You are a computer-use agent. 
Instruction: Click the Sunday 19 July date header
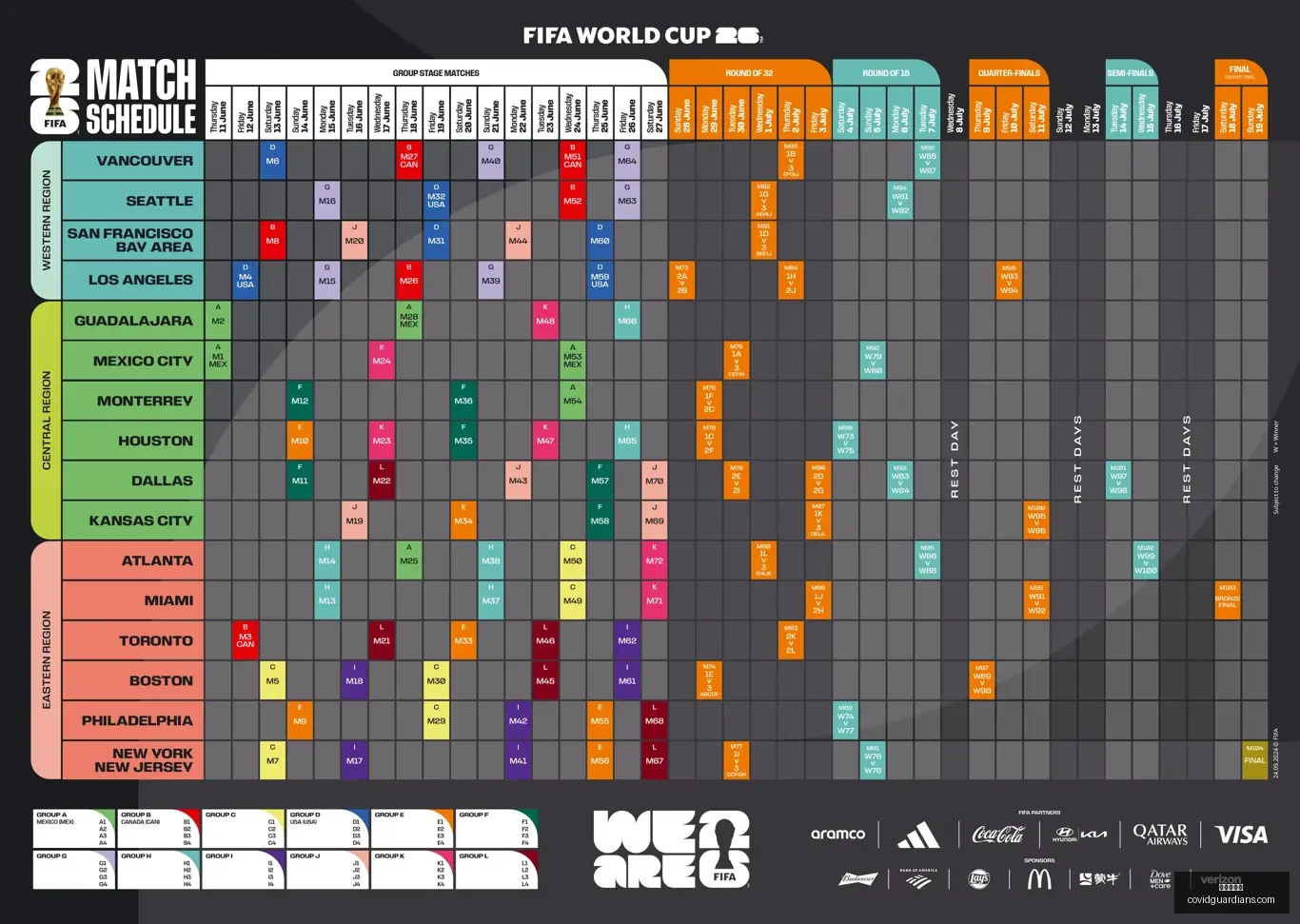[x=1255, y=113]
